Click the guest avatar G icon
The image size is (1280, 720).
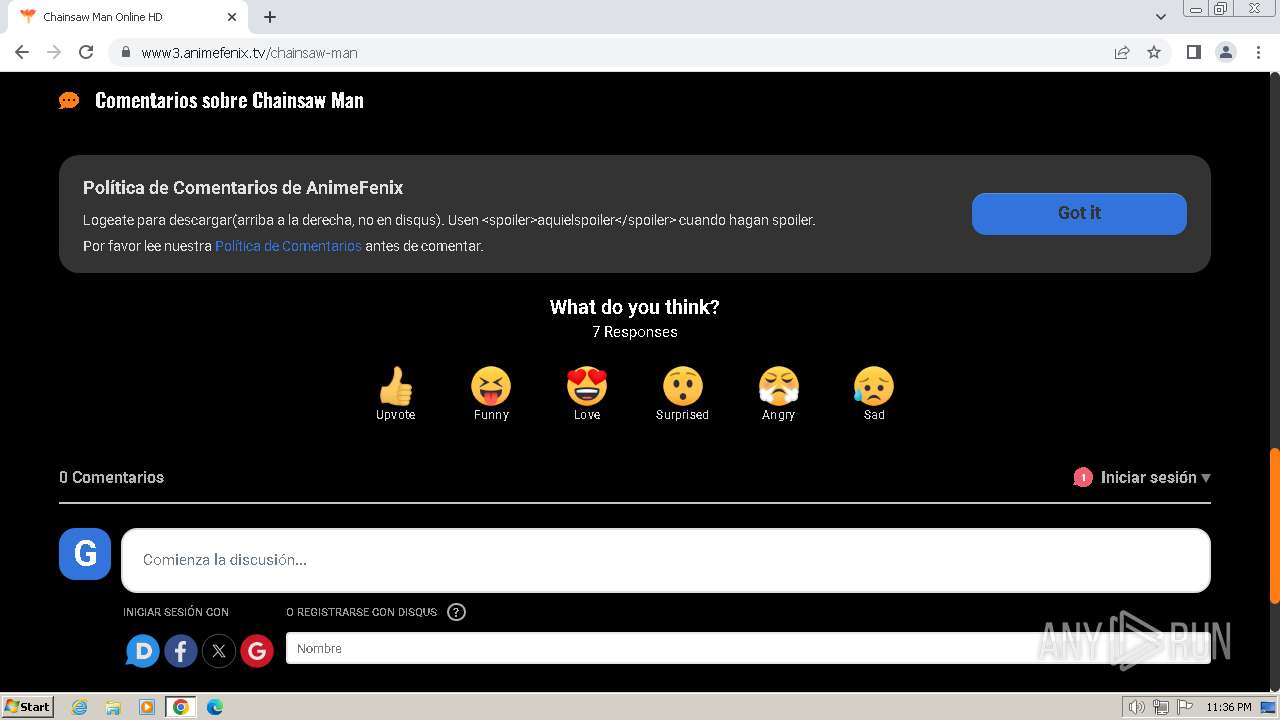pyautogui.click(x=85, y=554)
